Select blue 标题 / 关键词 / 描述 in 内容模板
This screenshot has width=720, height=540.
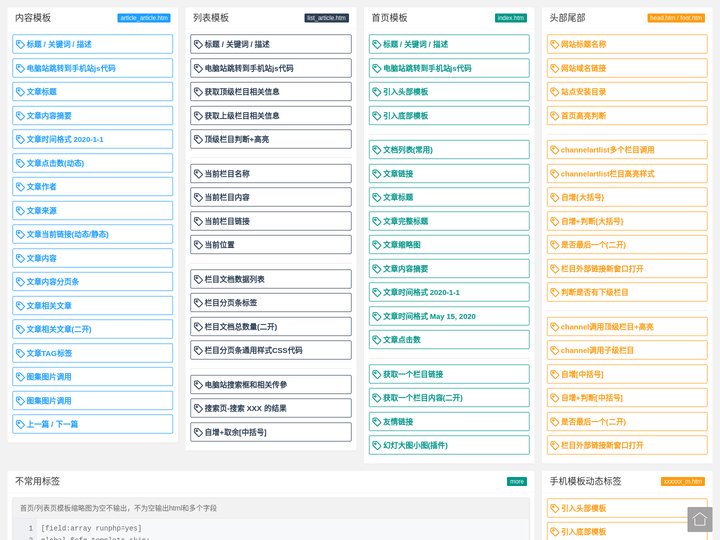click(93, 44)
